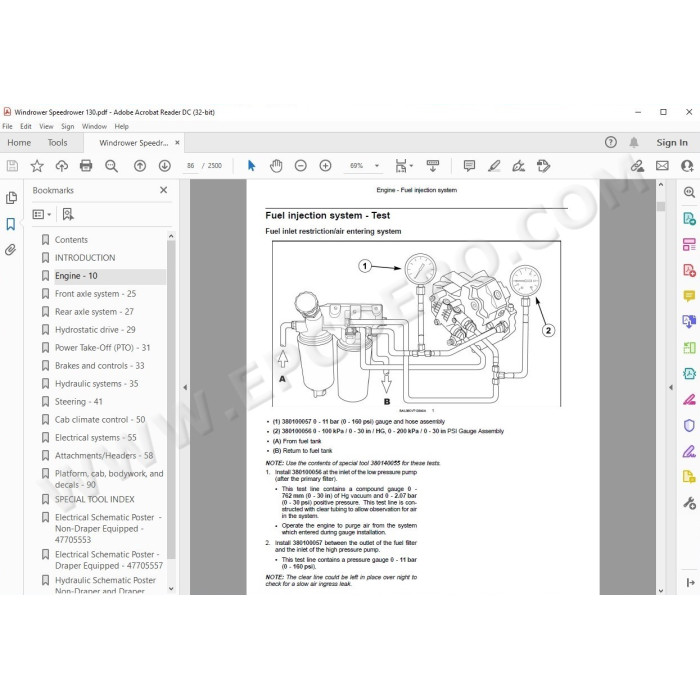Open the INTRODUCTION bookmark
700x700 pixels.
pos(85,258)
